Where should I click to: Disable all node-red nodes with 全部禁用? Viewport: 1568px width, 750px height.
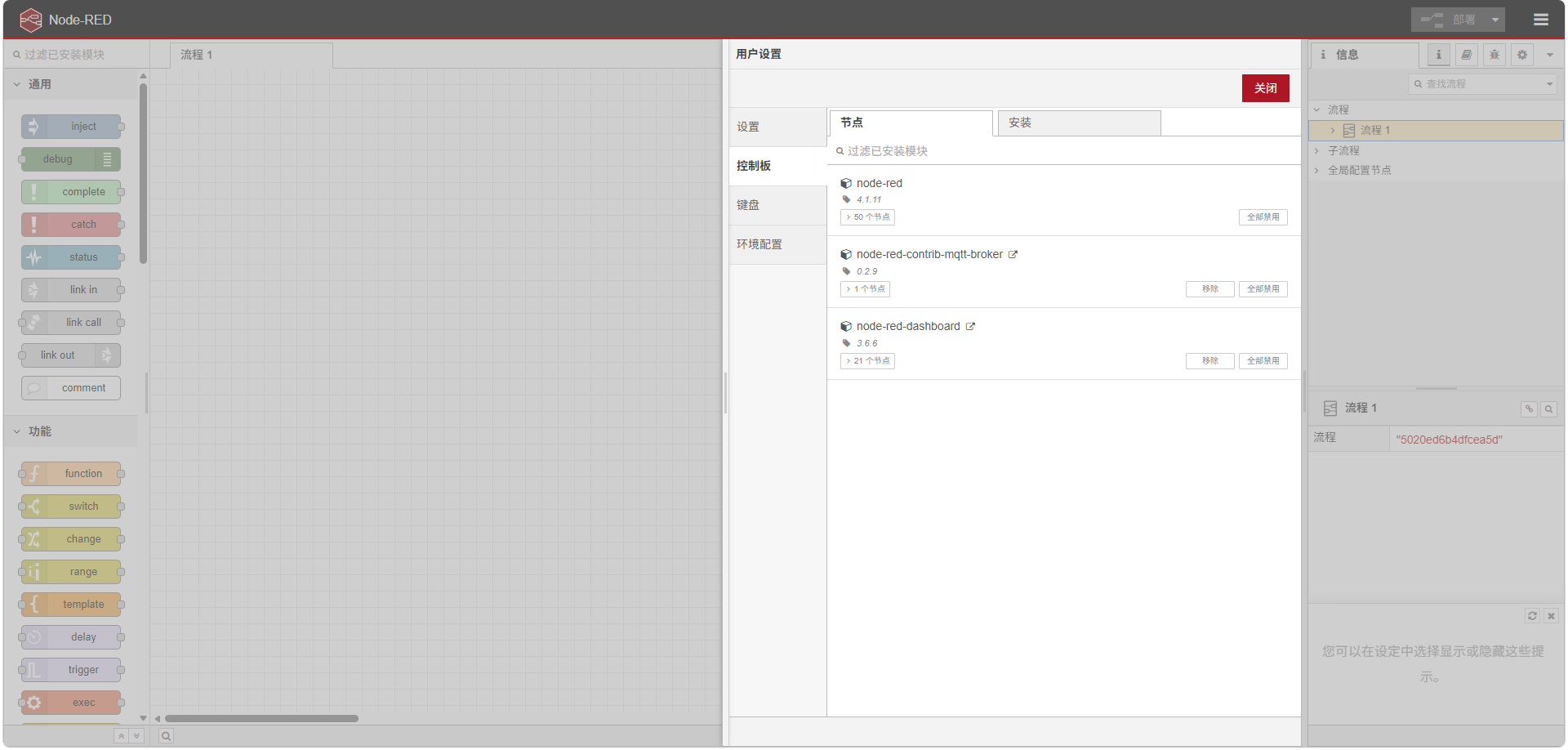(x=1263, y=217)
